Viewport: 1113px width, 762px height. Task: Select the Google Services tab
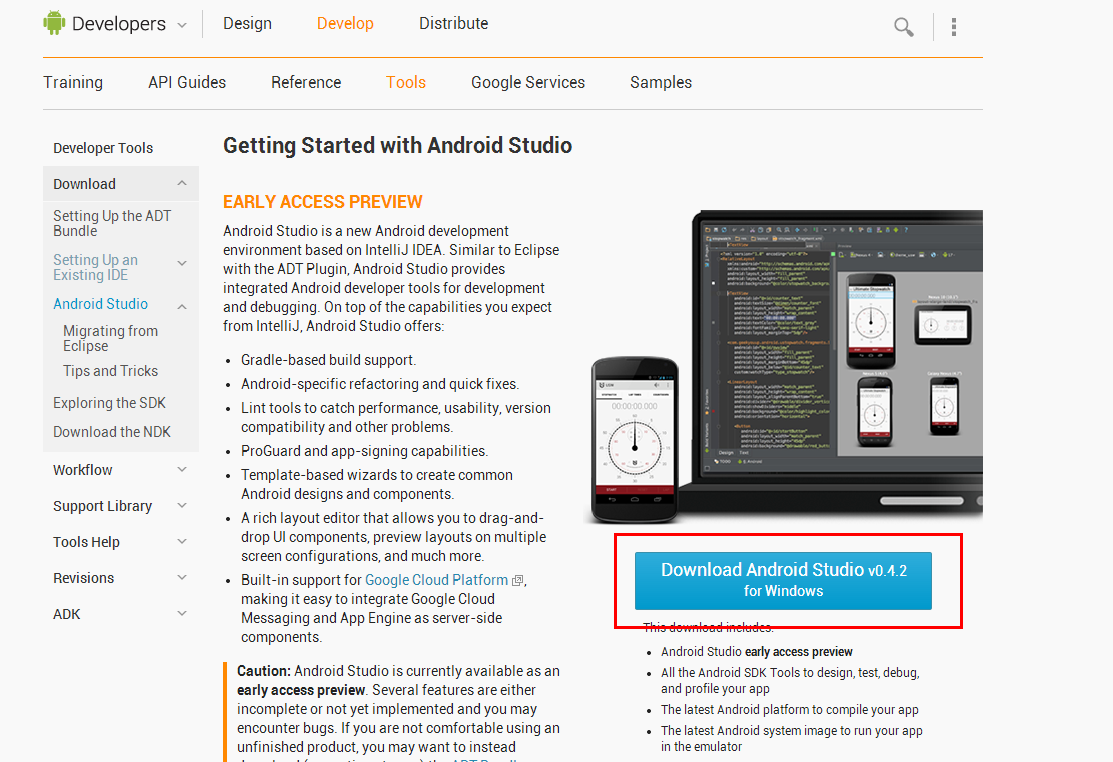[x=528, y=82]
